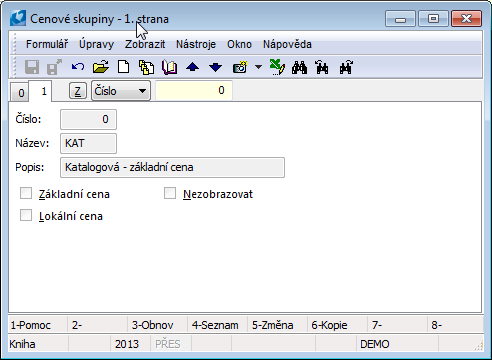Click the Číslo value field
The height and width of the screenshot is (360, 492).
click(x=88, y=119)
